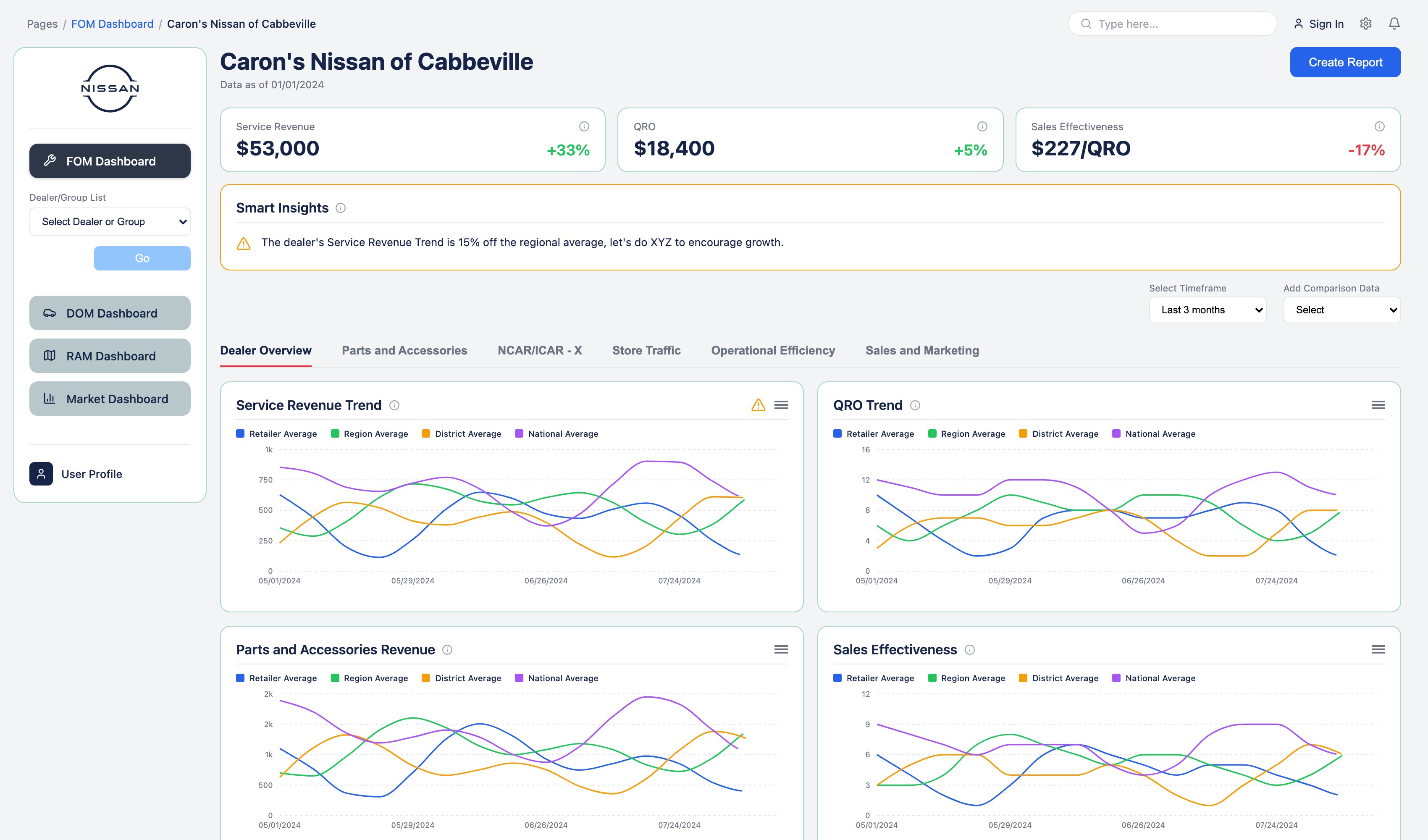This screenshot has width=1428, height=840.
Task: Click the +5% QRO change value
Action: coord(970,150)
